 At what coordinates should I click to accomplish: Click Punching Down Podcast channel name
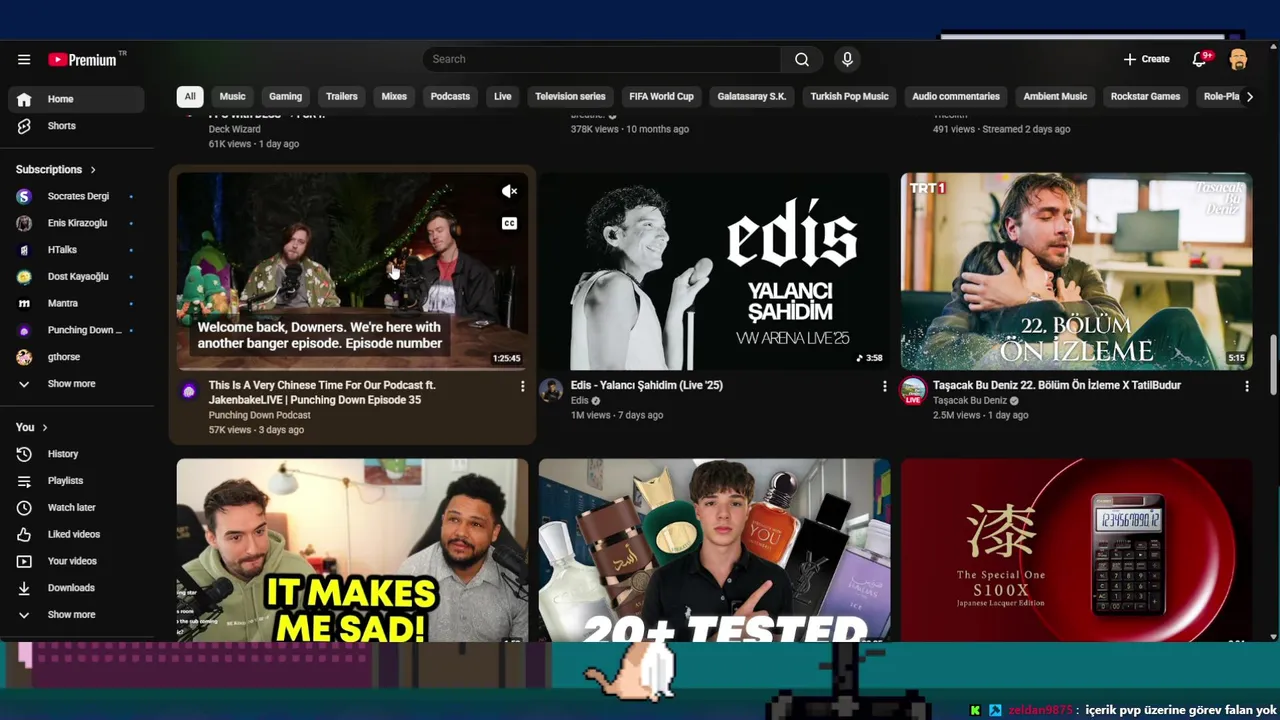tap(260, 415)
